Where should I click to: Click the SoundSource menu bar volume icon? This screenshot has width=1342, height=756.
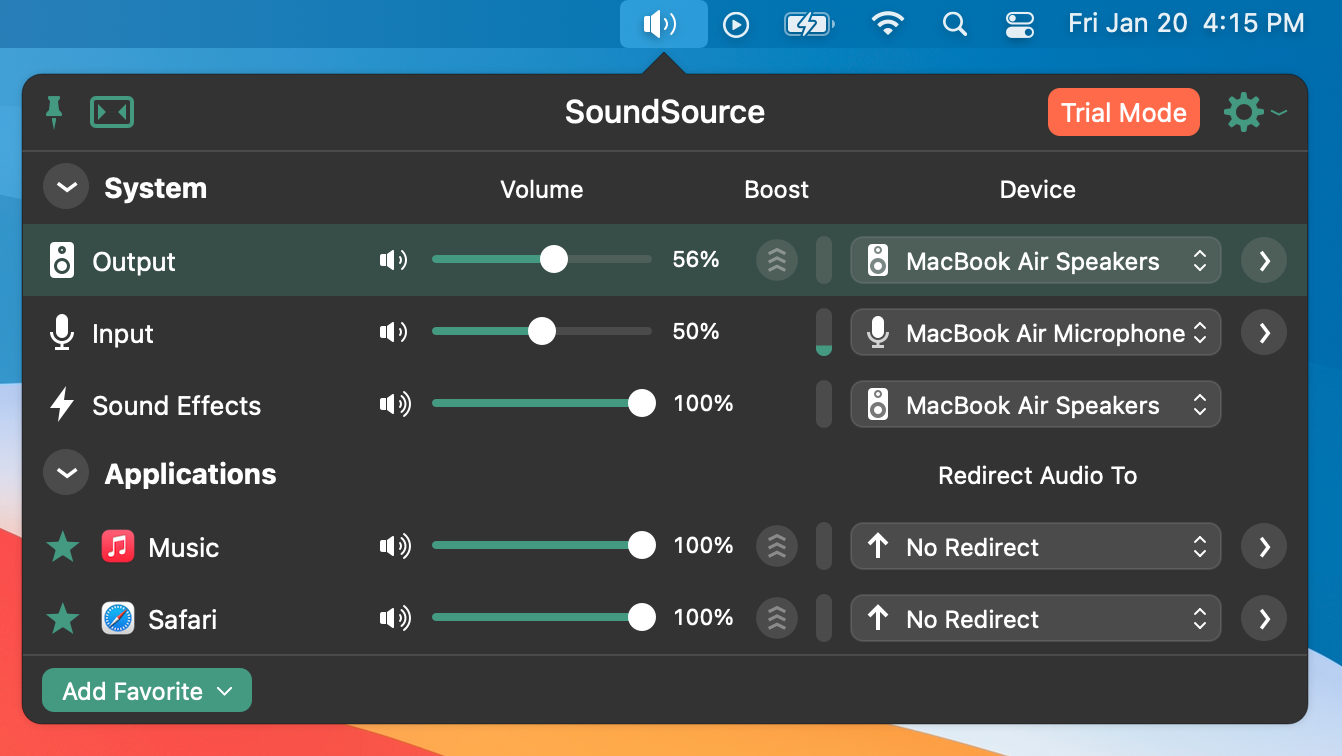click(663, 23)
